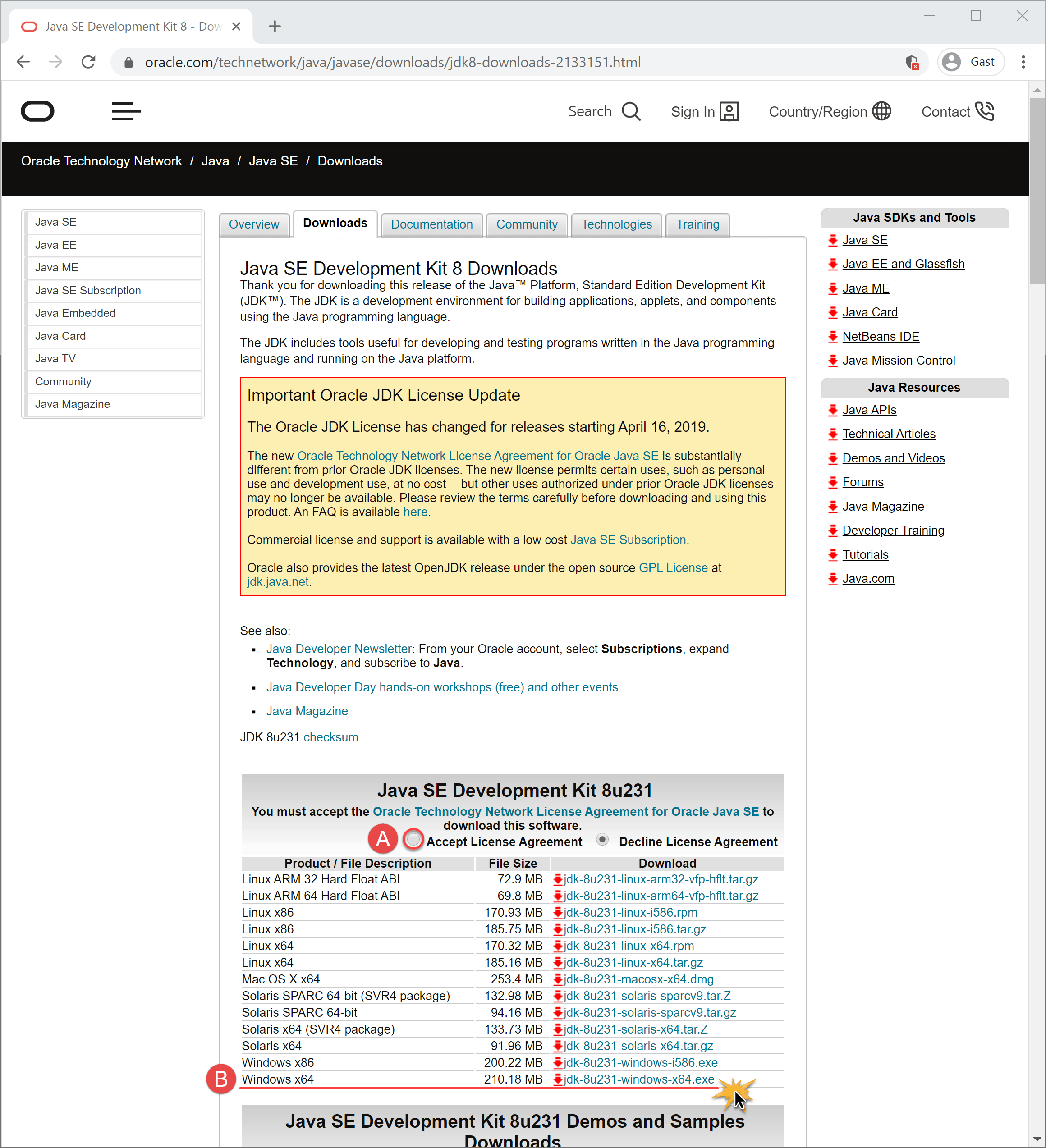
Task: Go back with the browser back arrow
Action: click(x=23, y=61)
